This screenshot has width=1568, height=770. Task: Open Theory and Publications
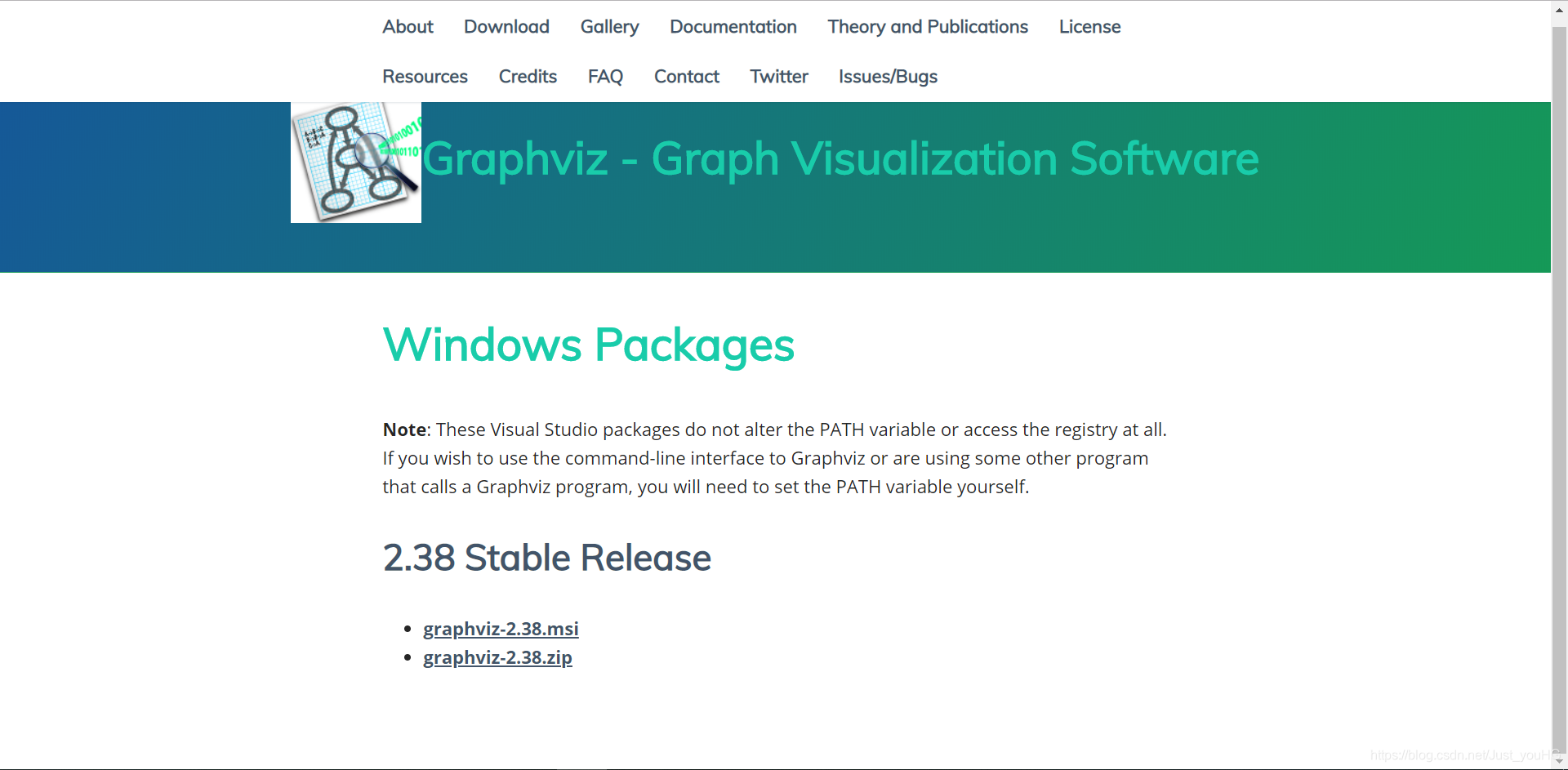(x=927, y=26)
